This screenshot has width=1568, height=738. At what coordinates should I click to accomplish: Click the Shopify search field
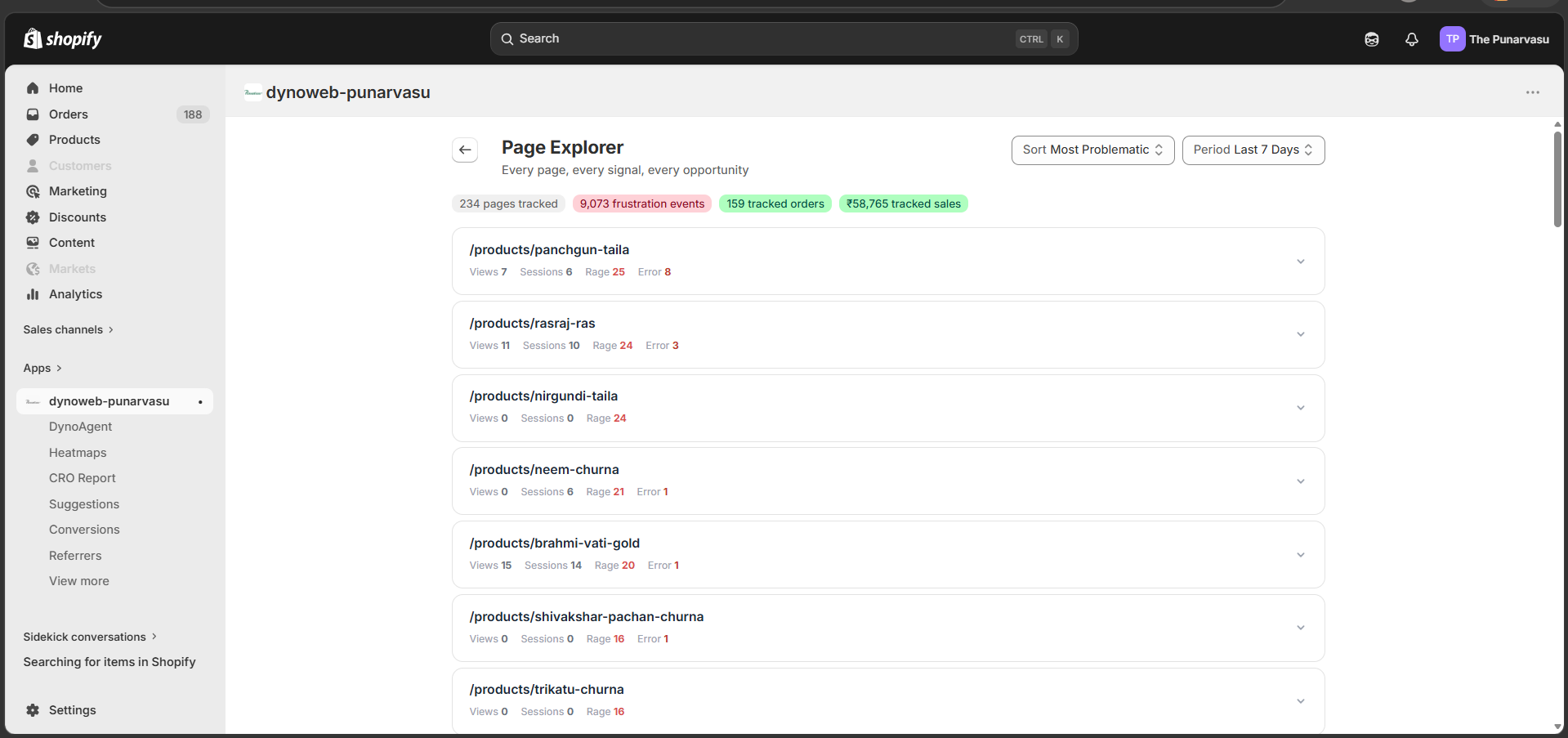click(x=784, y=39)
